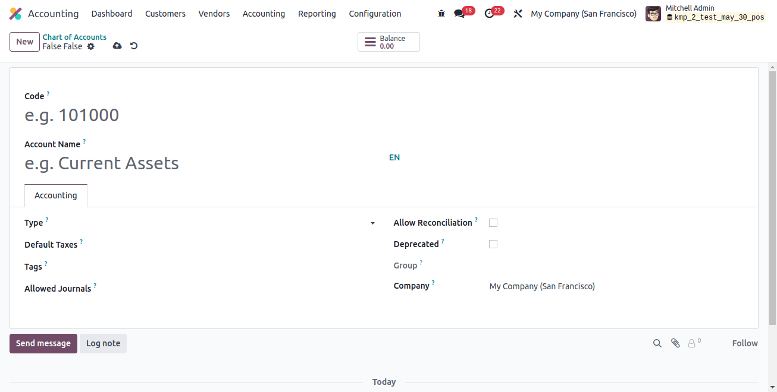Viewport: 777px width, 392px height.
Task: Click the EN translation button
Action: [394, 158]
